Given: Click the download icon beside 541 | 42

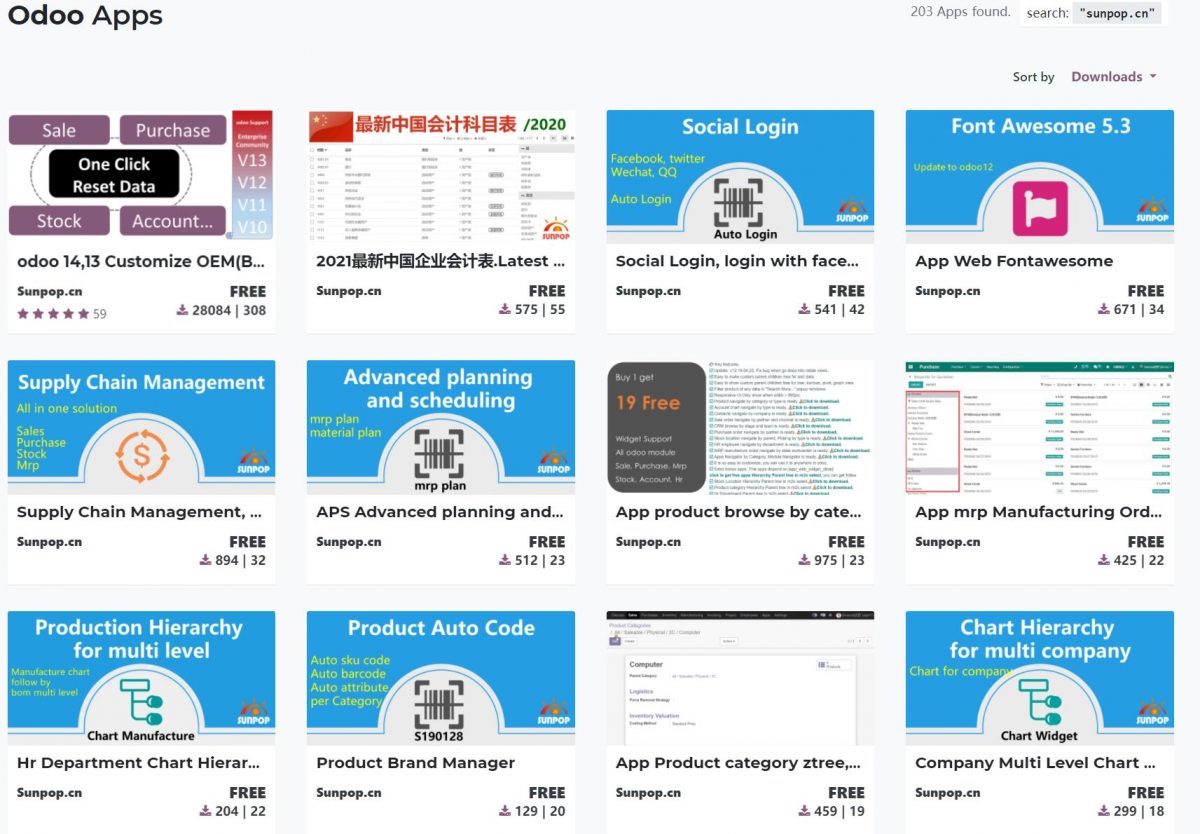Looking at the screenshot, I should (x=804, y=310).
